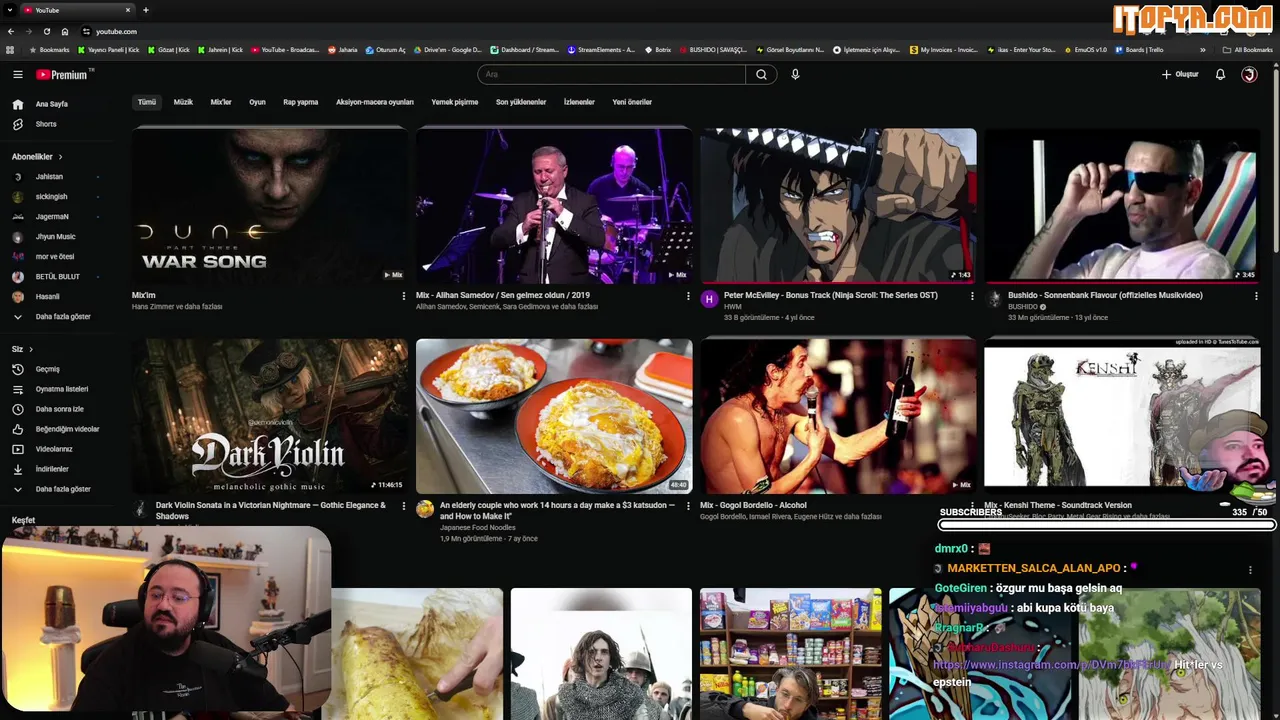Screen dimensions: 1280x720
Task: Open options for Dark Violin Sonata video
Action: coord(404,506)
